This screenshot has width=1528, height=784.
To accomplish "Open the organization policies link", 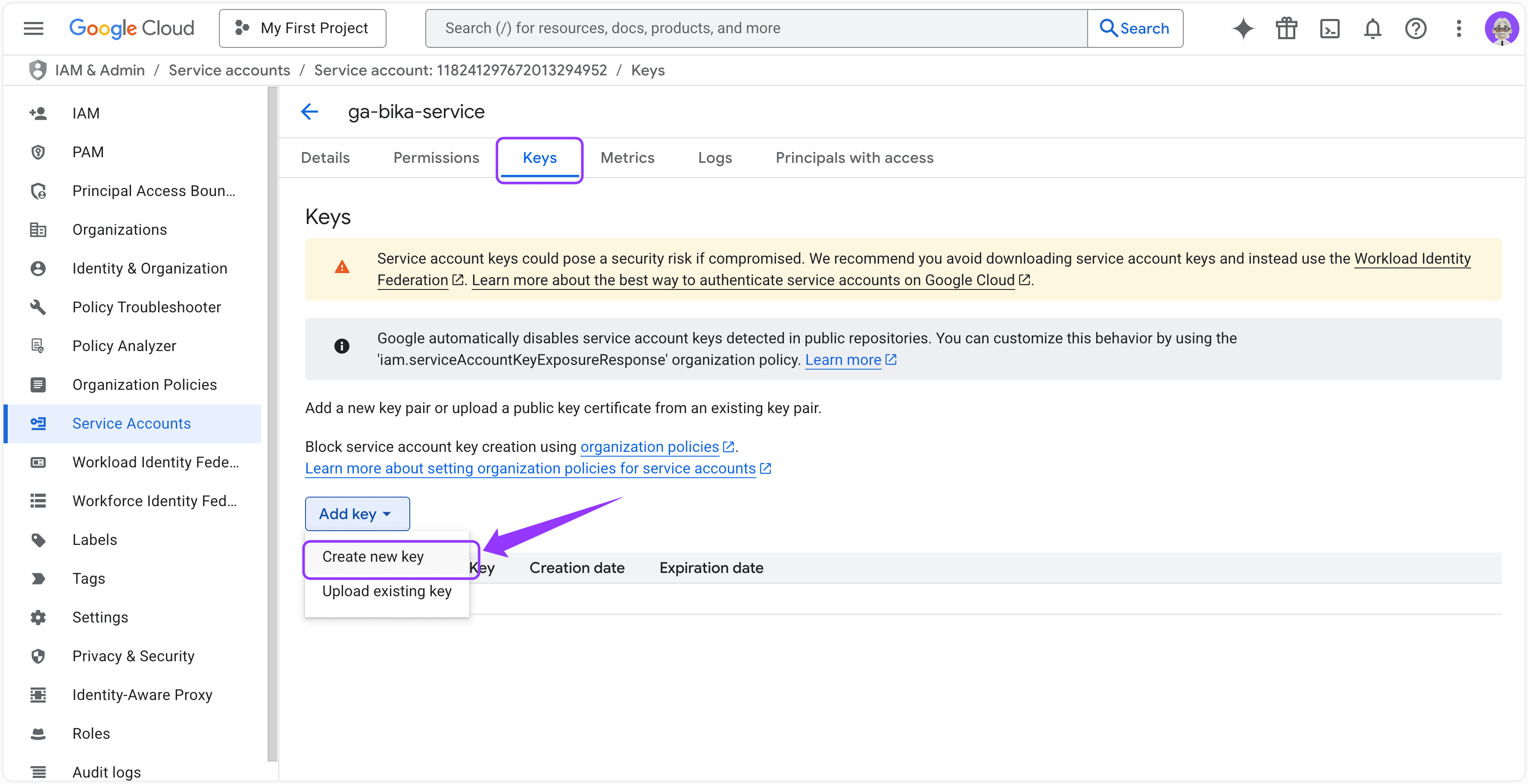I will coord(649,447).
